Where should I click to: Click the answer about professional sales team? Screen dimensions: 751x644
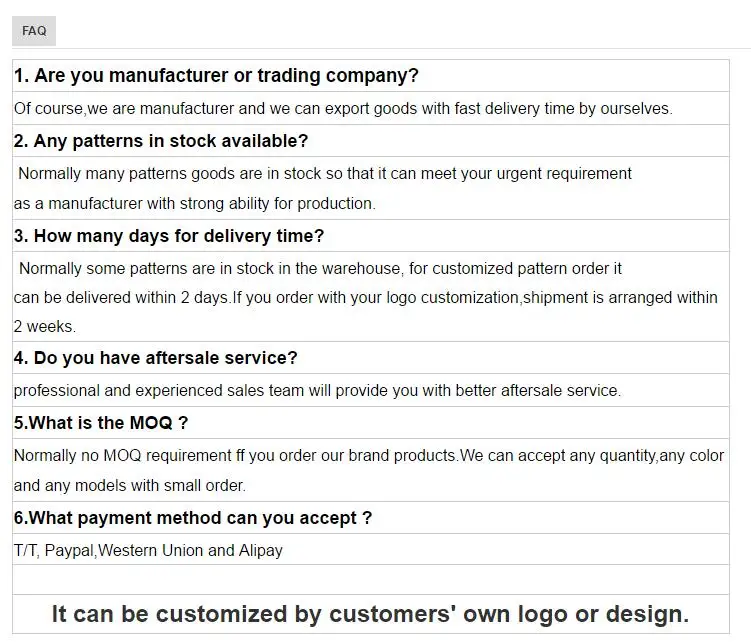(317, 391)
